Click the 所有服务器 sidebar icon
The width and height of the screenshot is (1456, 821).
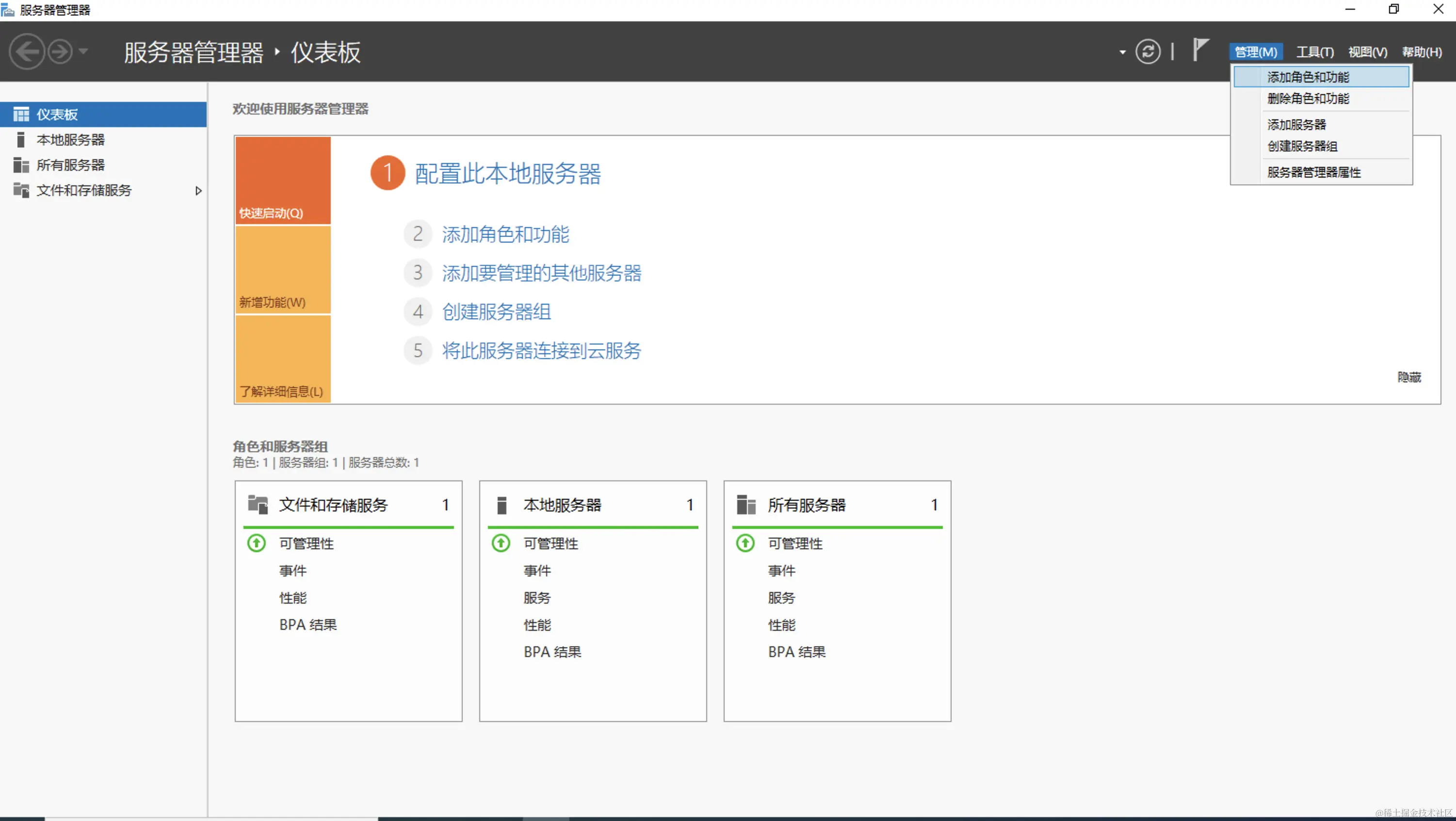pos(21,164)
